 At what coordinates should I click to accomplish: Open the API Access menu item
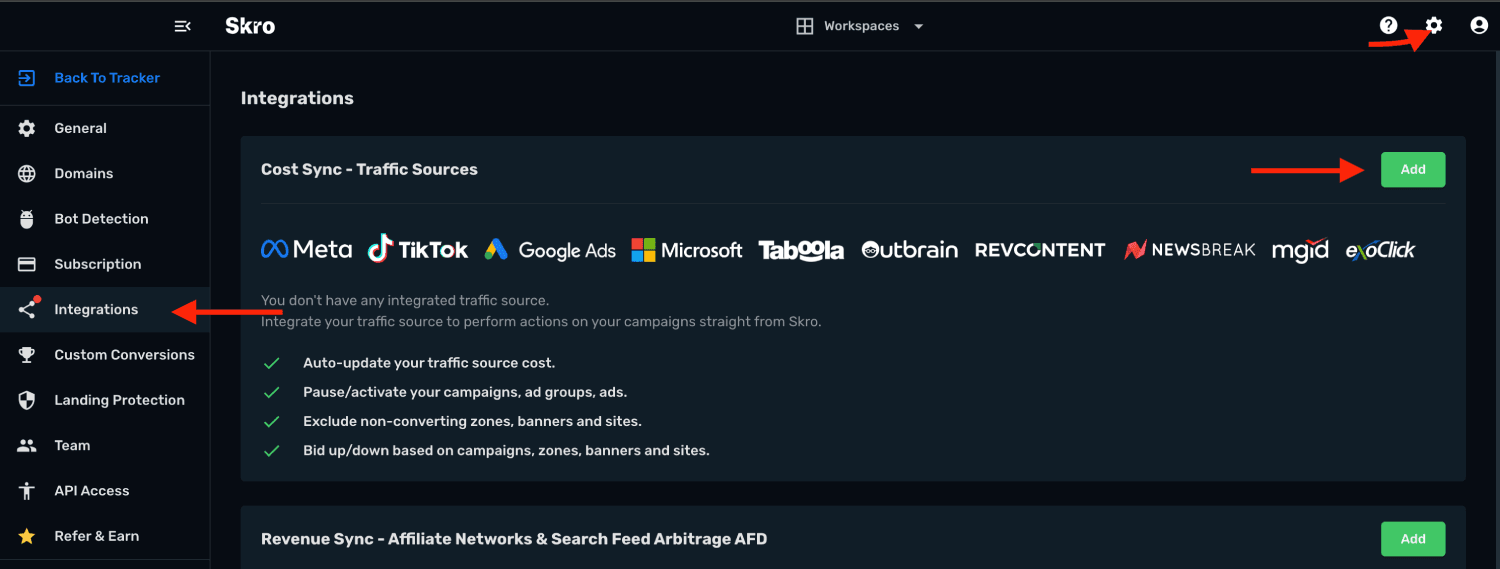click(105, 491)
